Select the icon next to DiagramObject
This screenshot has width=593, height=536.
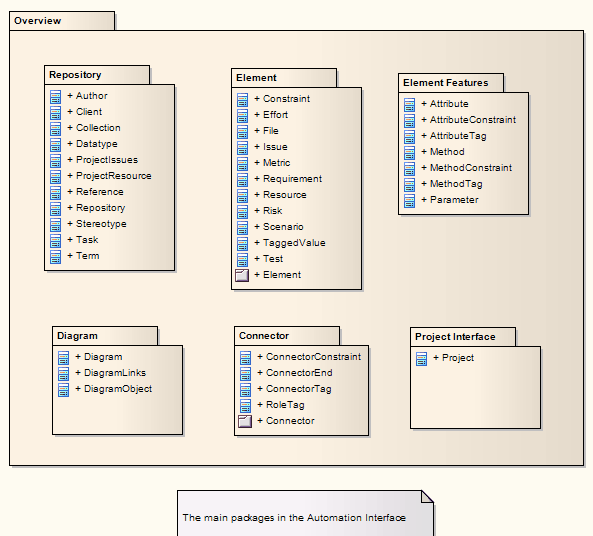[64, 390]
